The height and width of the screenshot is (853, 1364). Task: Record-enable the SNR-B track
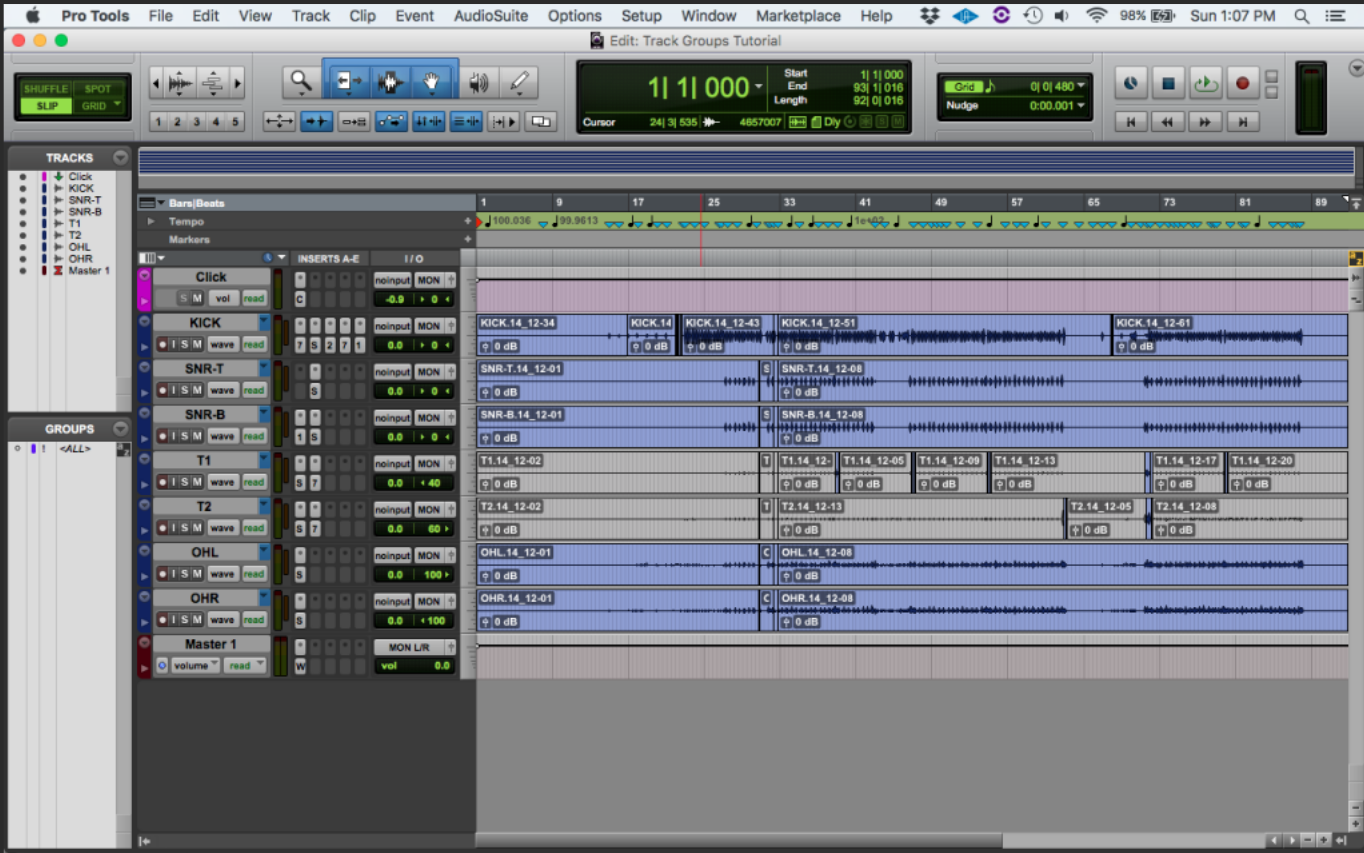162,436
